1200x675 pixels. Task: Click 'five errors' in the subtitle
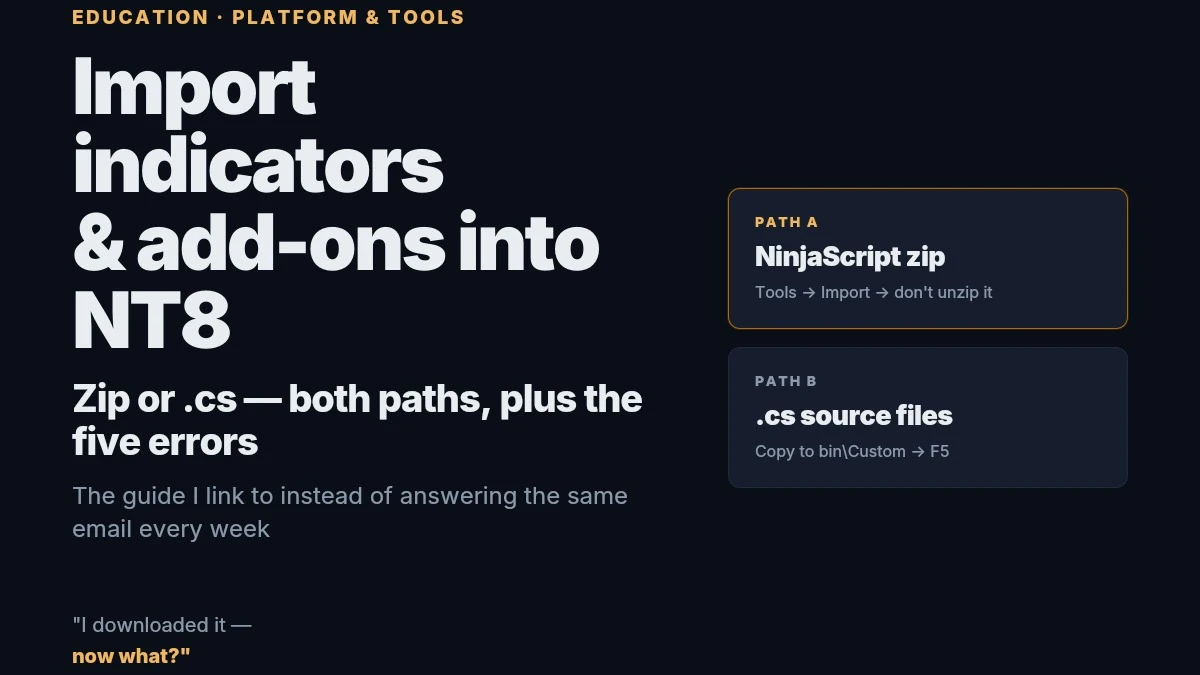pyautogui.click(x=165, y=441)
